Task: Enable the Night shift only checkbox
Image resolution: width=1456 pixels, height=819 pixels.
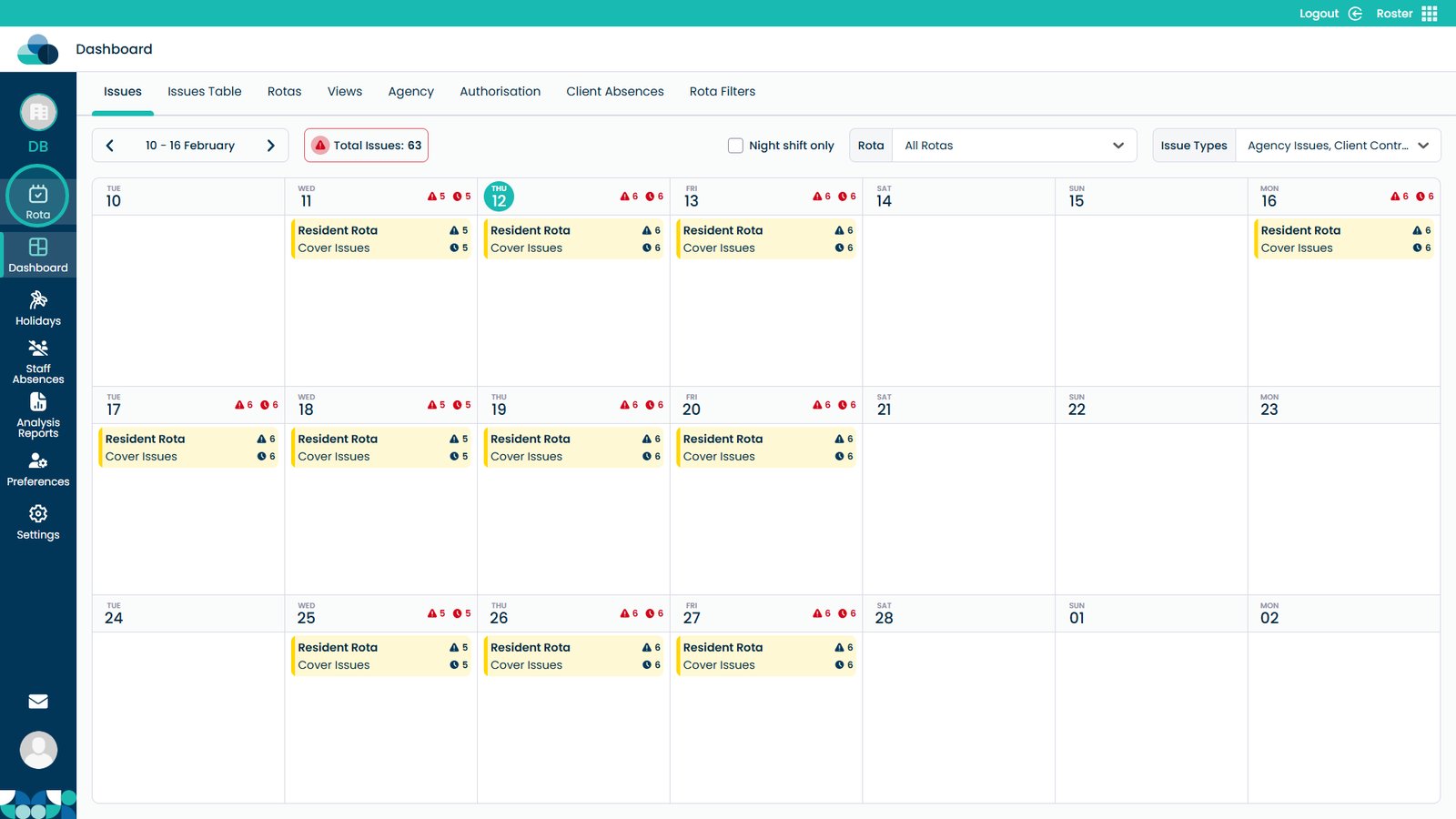Action: tap(735, 146)
